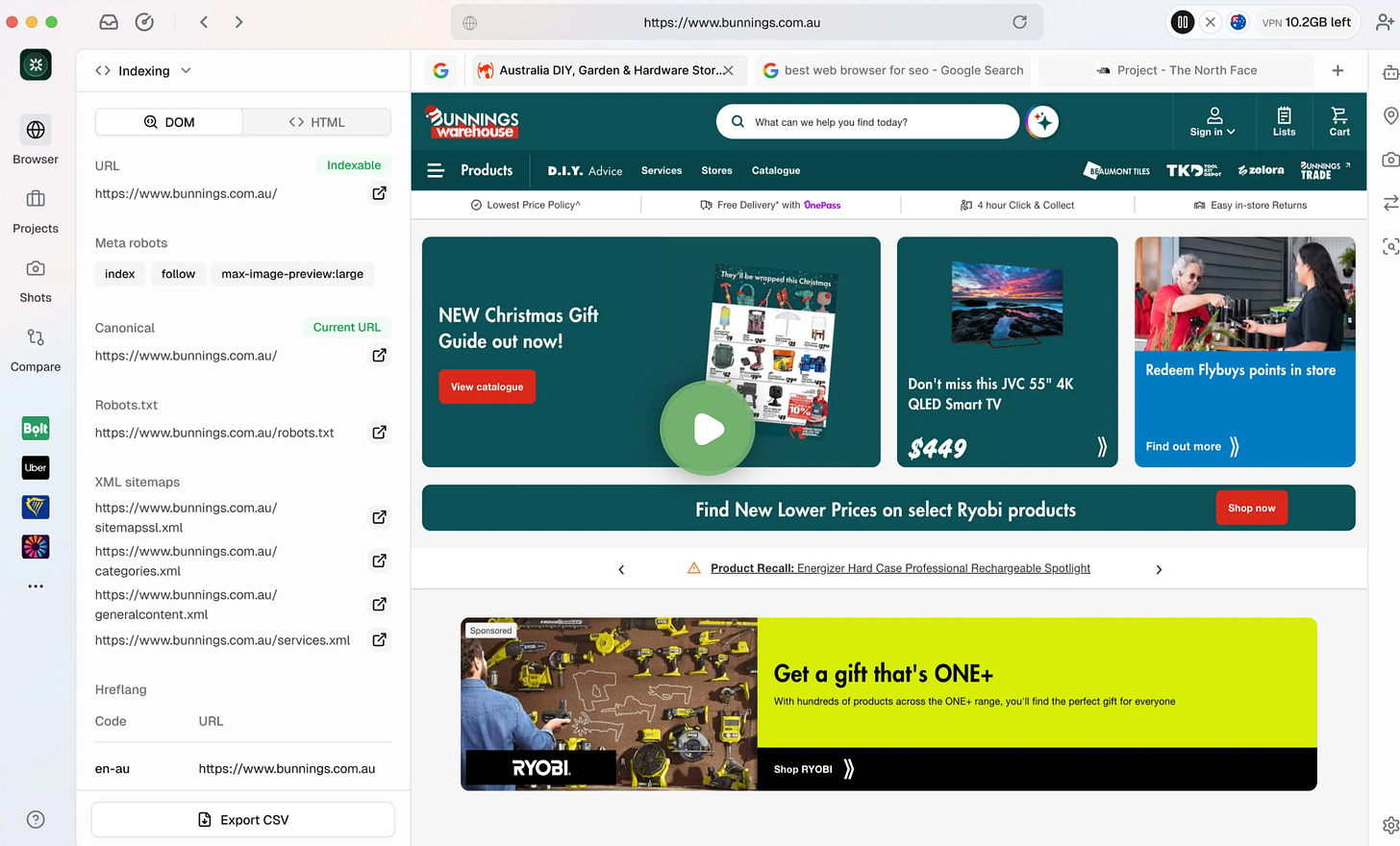Screen dimensions: 1400x846
Task: Select the Project - The North Face tab
Action: click(1176, 70)
